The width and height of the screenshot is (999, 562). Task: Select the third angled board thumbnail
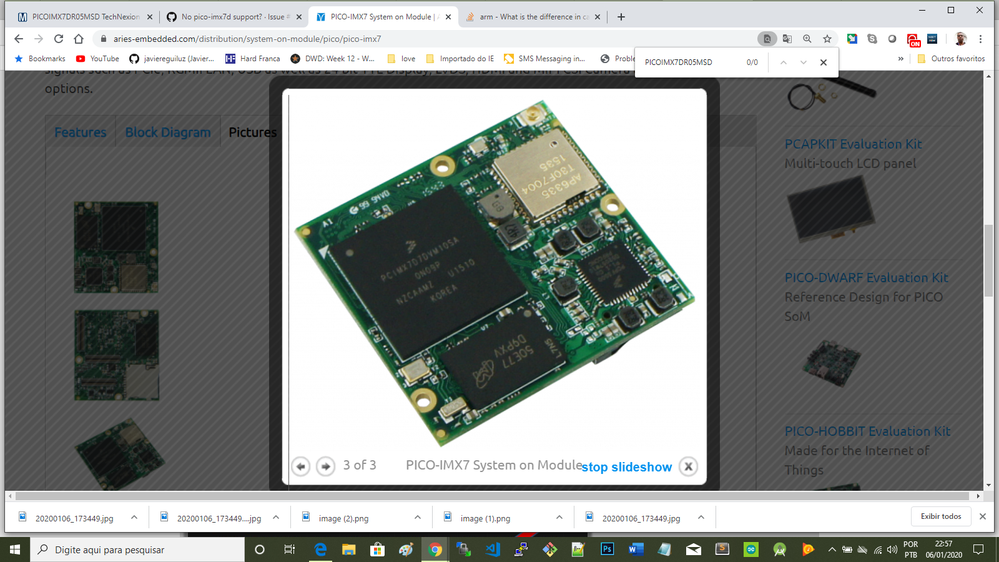[120, 454]
